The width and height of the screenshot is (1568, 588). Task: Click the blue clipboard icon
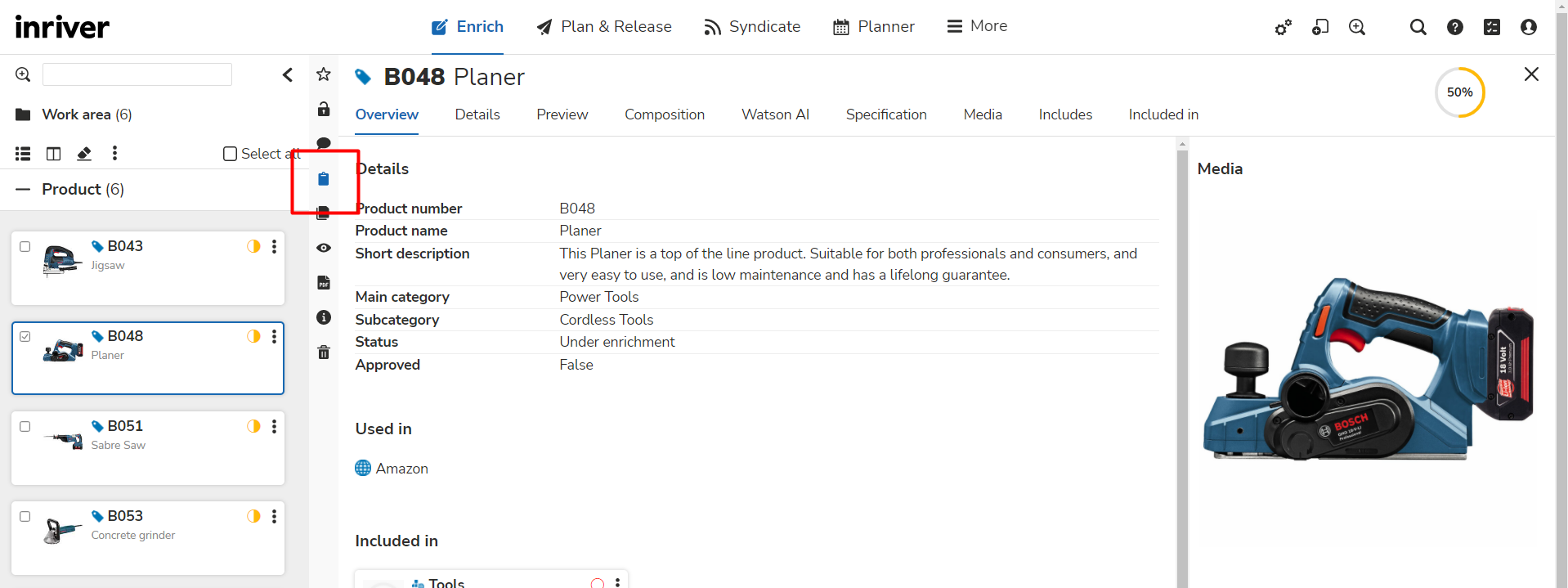pos(324,178)
